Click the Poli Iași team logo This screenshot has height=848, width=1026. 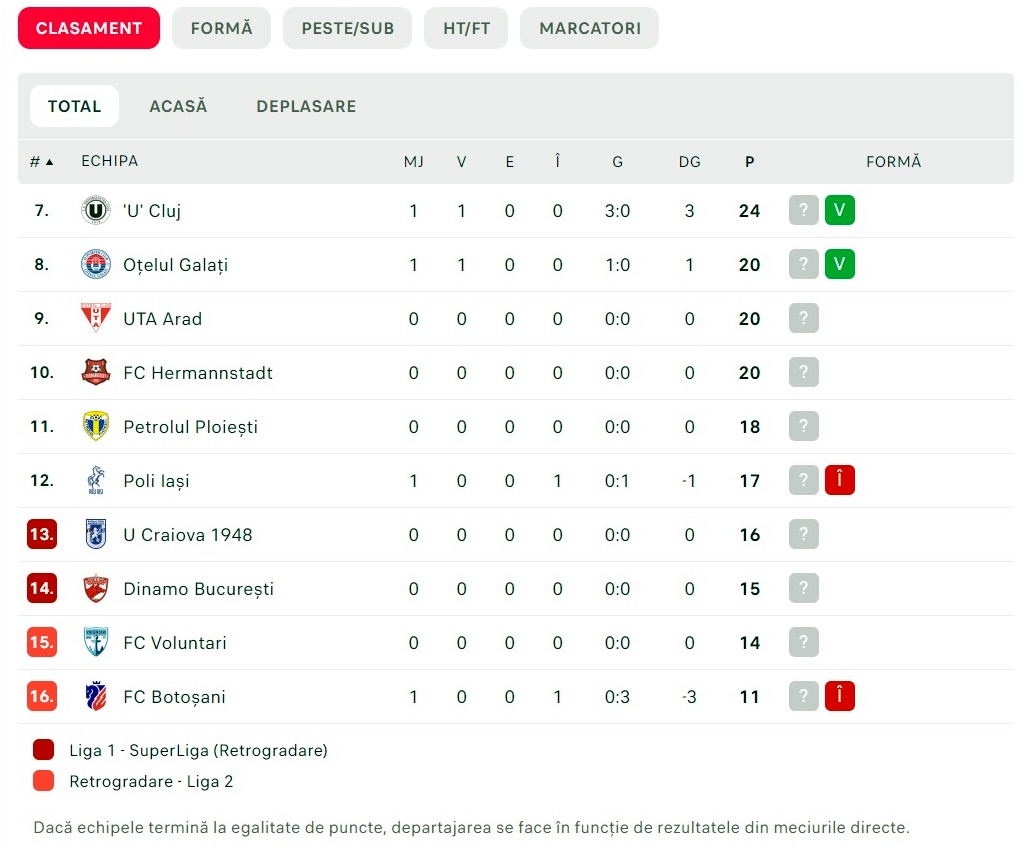tap(96, 481)
